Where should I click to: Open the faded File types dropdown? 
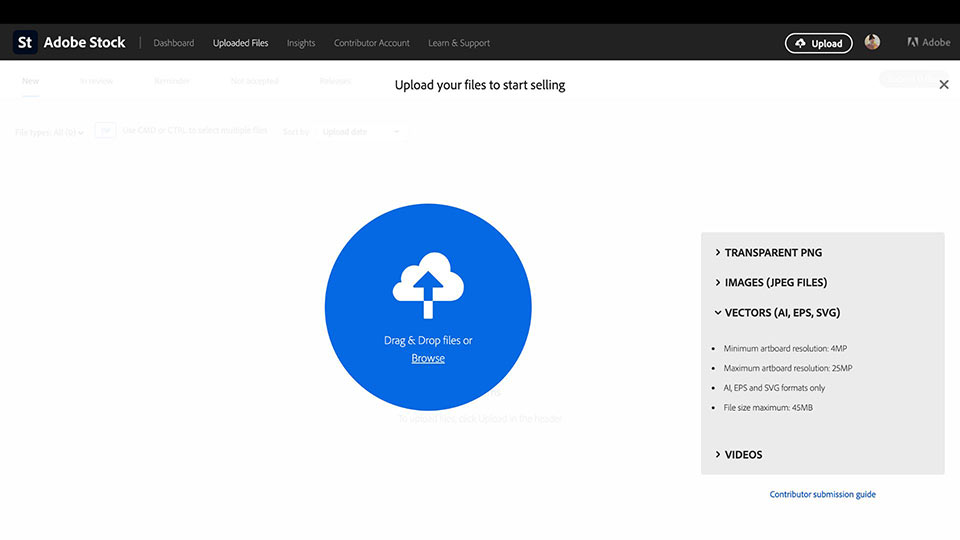point(49,132)
